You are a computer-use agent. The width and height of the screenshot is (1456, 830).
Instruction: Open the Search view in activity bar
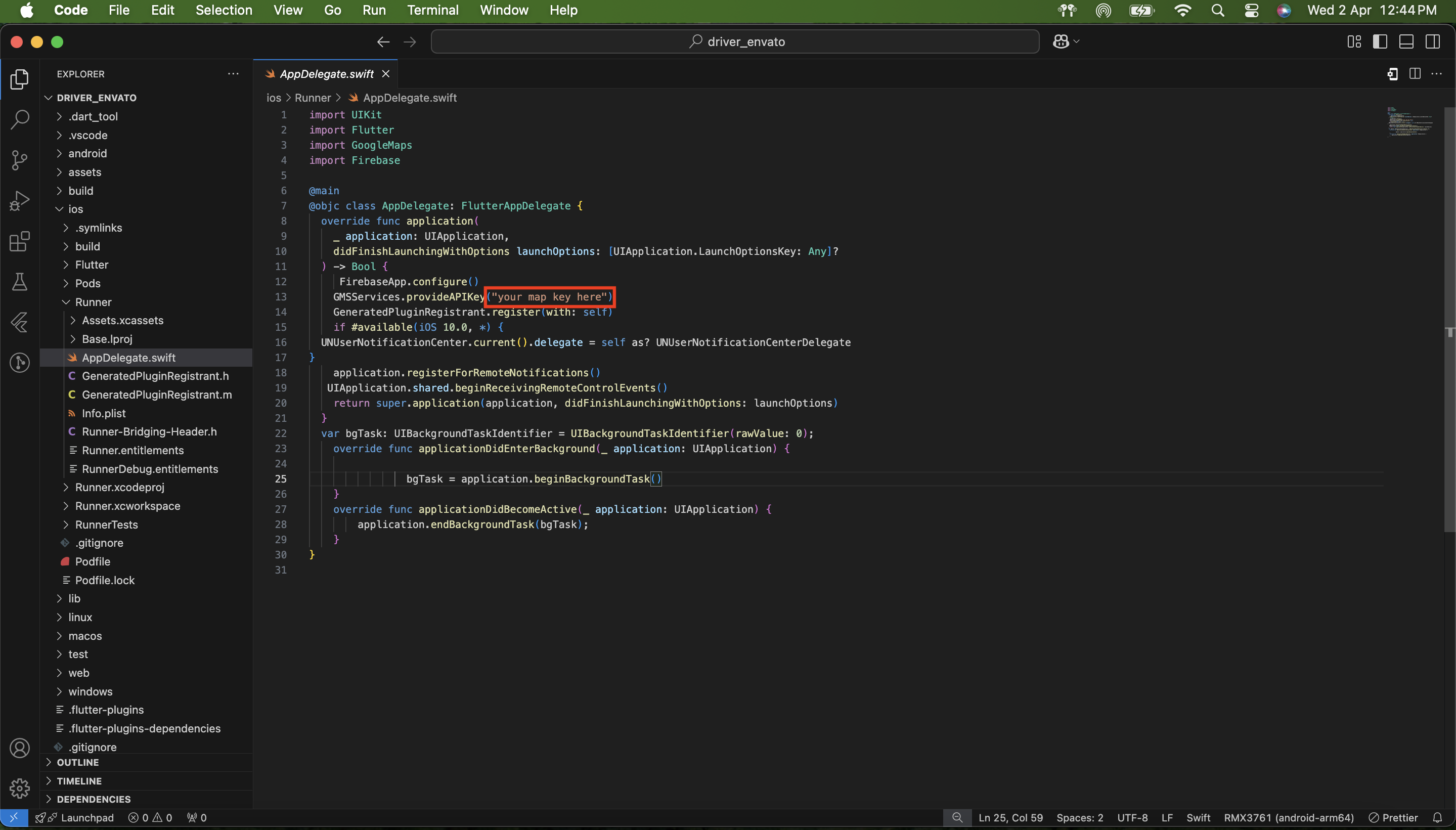(x=20, y=120)
